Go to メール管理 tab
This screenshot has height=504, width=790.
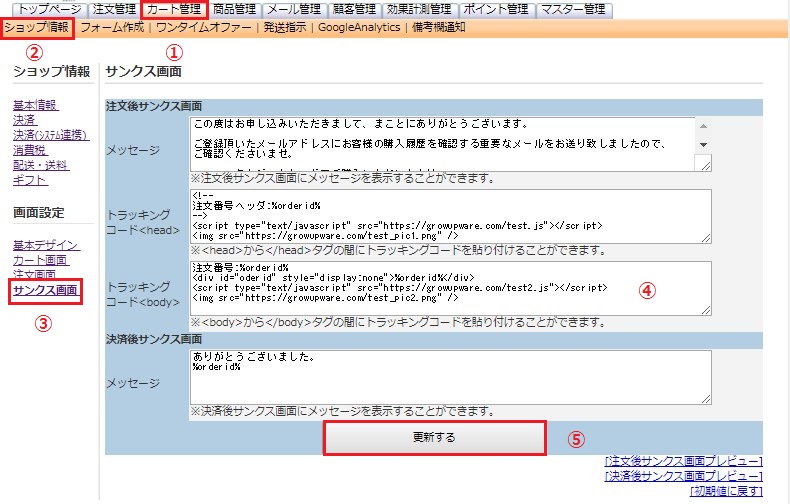(294, 10)
